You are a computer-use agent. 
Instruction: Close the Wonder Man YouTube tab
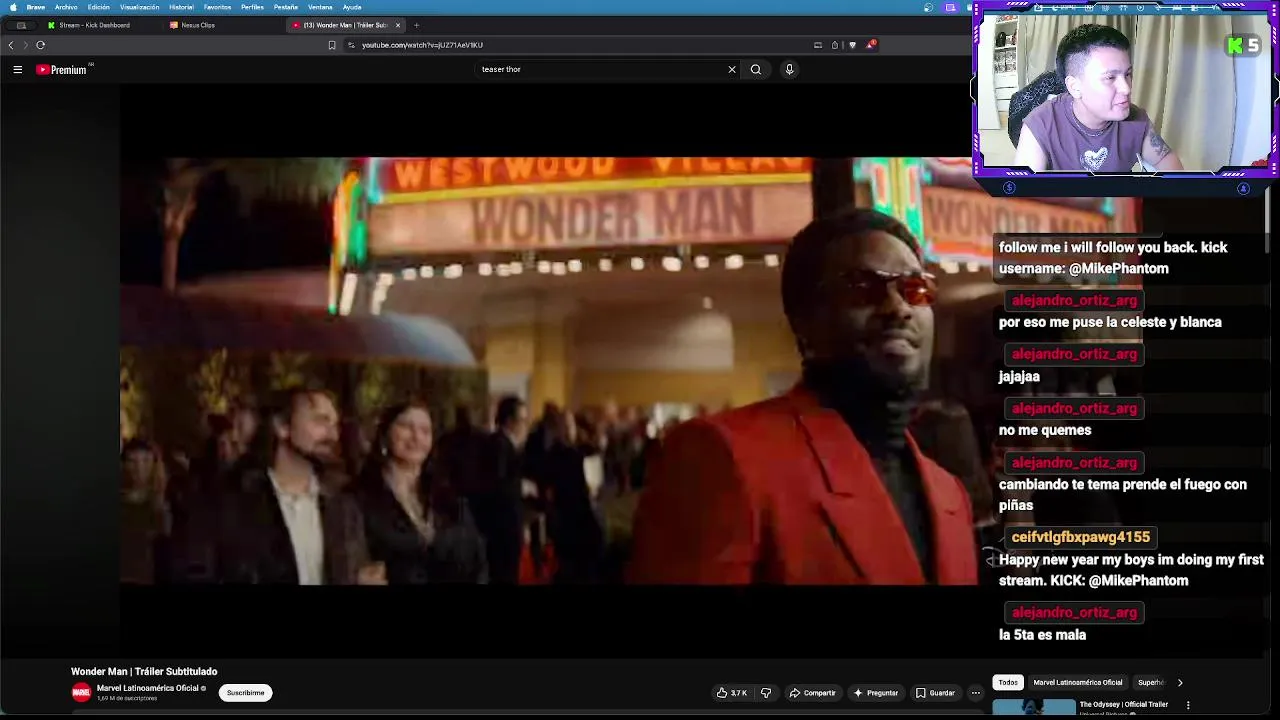pos(398,25)
